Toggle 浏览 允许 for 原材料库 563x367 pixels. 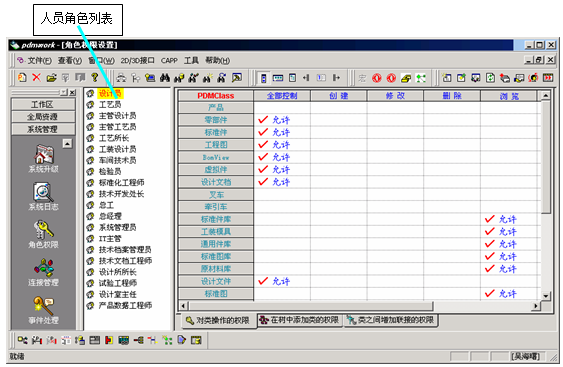(x=501, y=269)
